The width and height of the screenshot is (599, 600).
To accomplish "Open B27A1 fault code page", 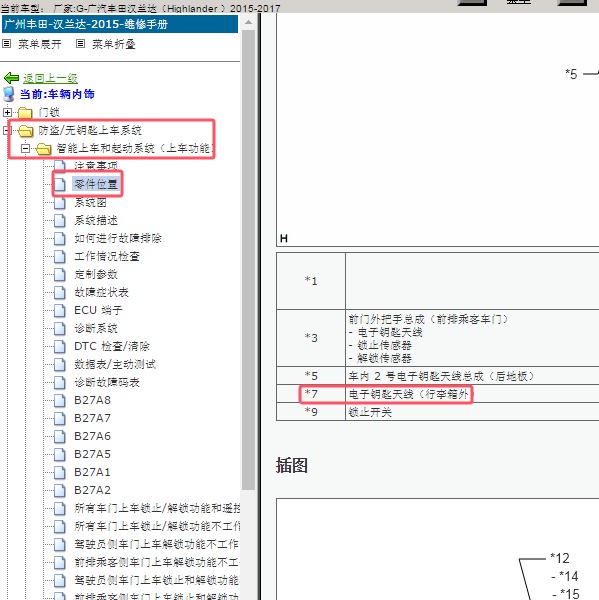I will point(92,472).
